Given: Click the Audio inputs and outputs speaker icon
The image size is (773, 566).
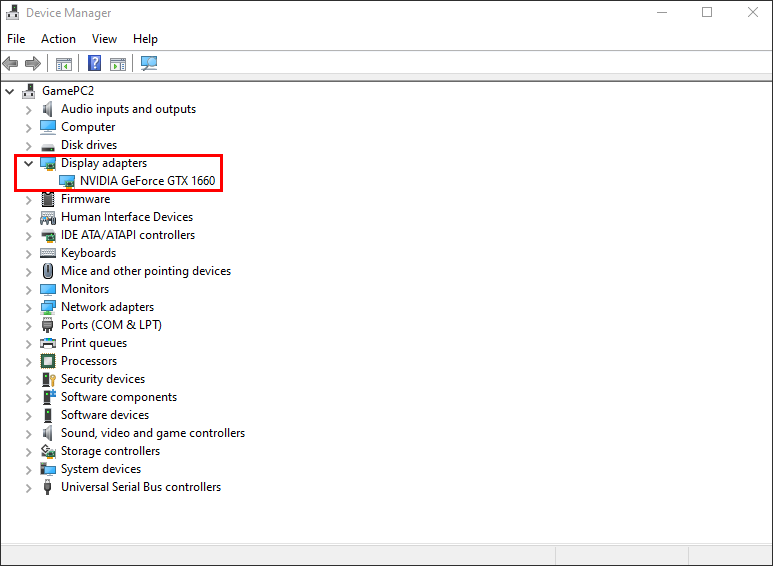Looking at the screenshot, I should tap(47, 109).
